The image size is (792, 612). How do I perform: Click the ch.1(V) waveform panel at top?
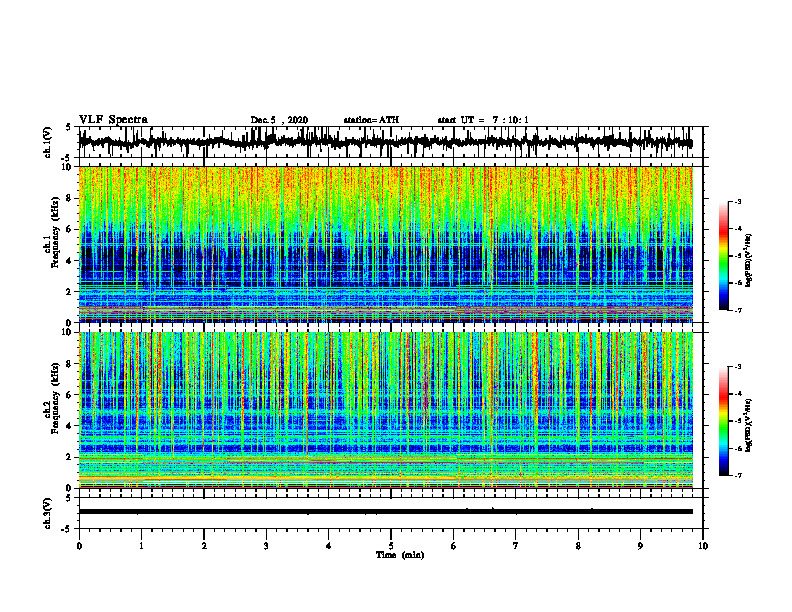(391, 142)
